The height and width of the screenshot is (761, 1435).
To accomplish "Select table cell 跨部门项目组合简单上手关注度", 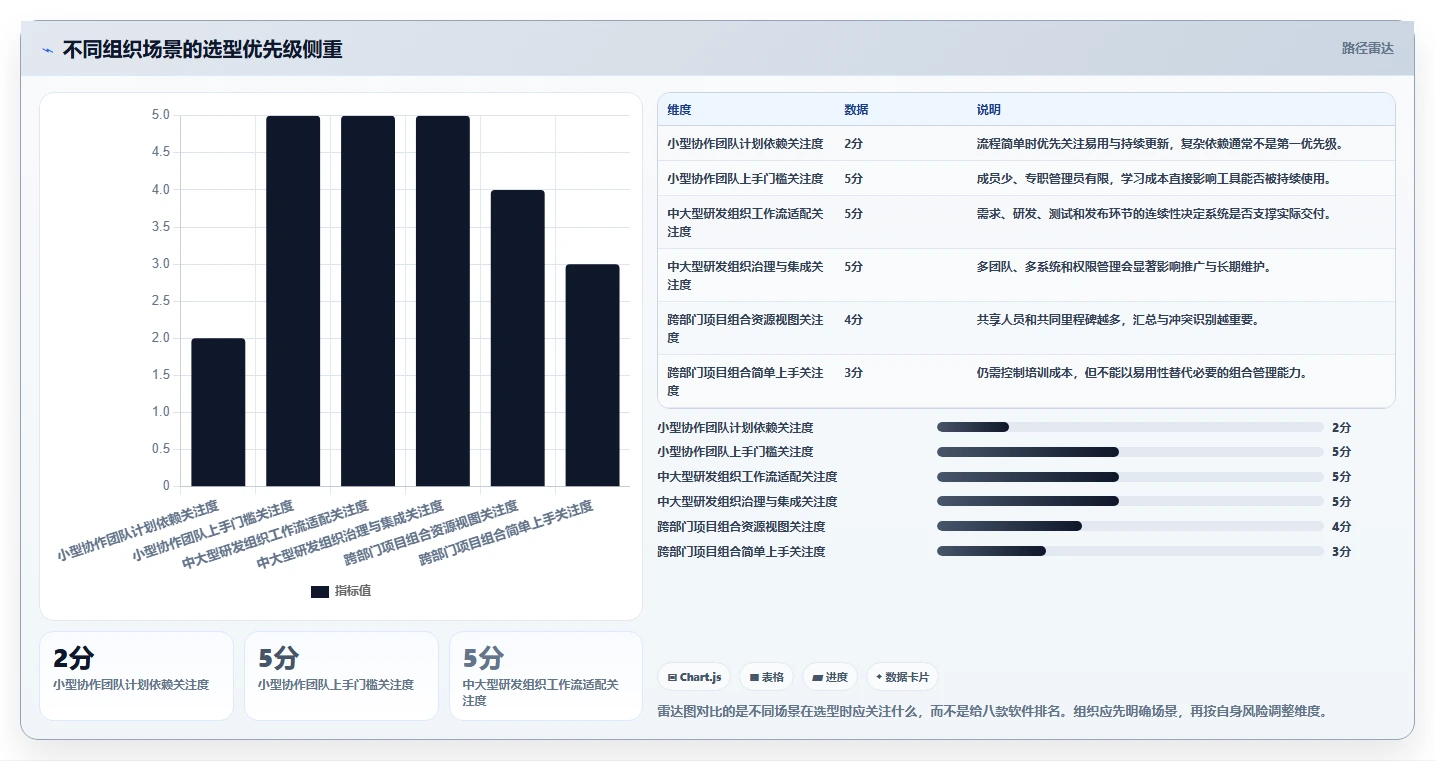I will pyautogui.click(x=745, y=382).
